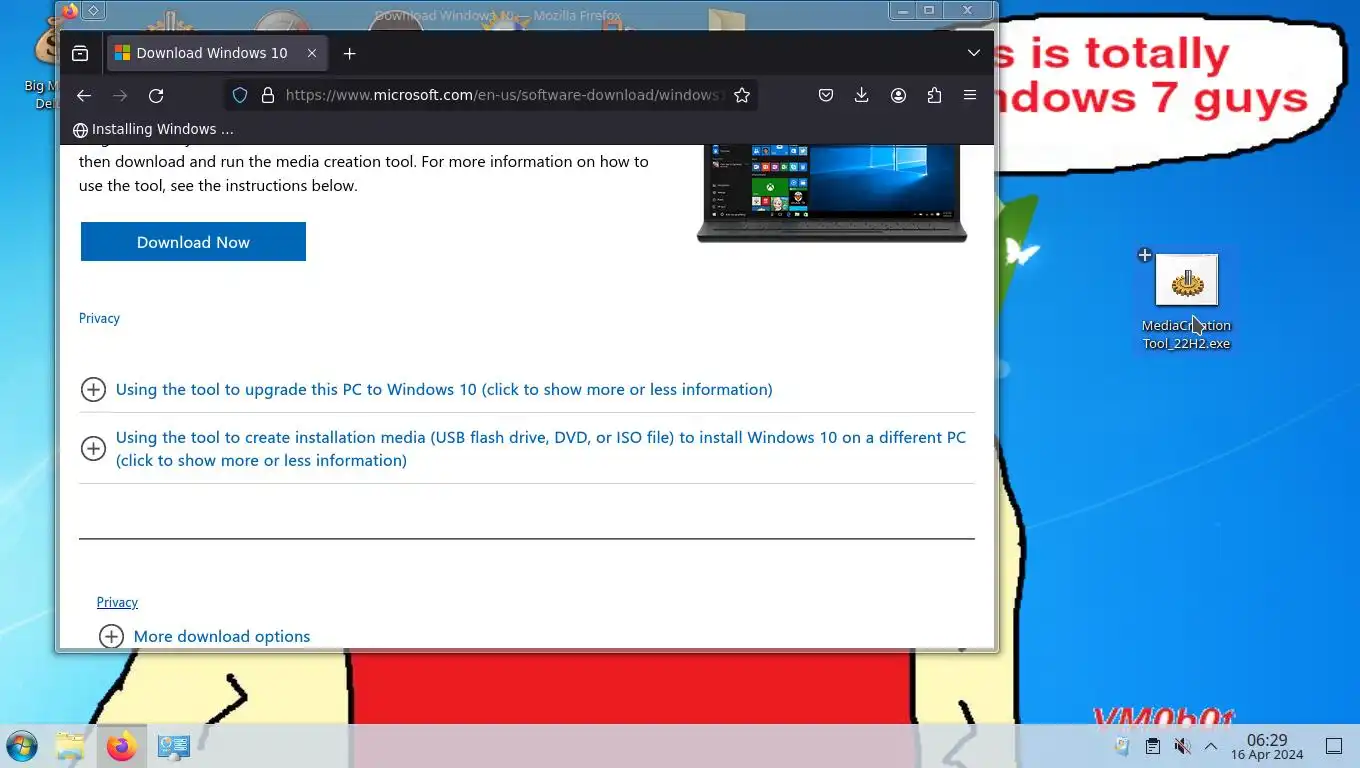Screen dimensions: 1360x768
Task: Open the clock showing 06:29
Action: click(x=1267, y=746)
